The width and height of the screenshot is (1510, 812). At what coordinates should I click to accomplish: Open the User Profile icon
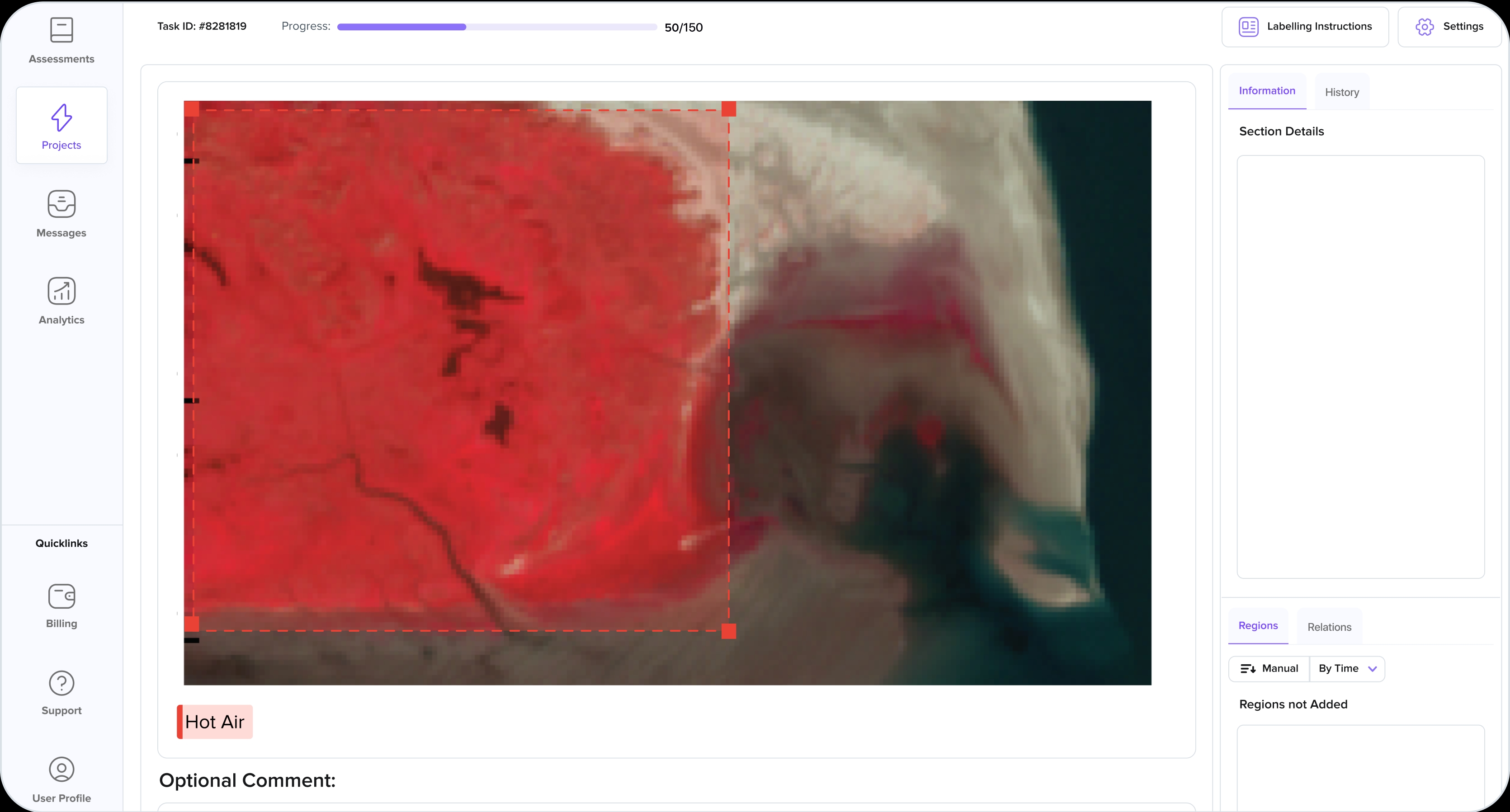click(x=61, y=770)
